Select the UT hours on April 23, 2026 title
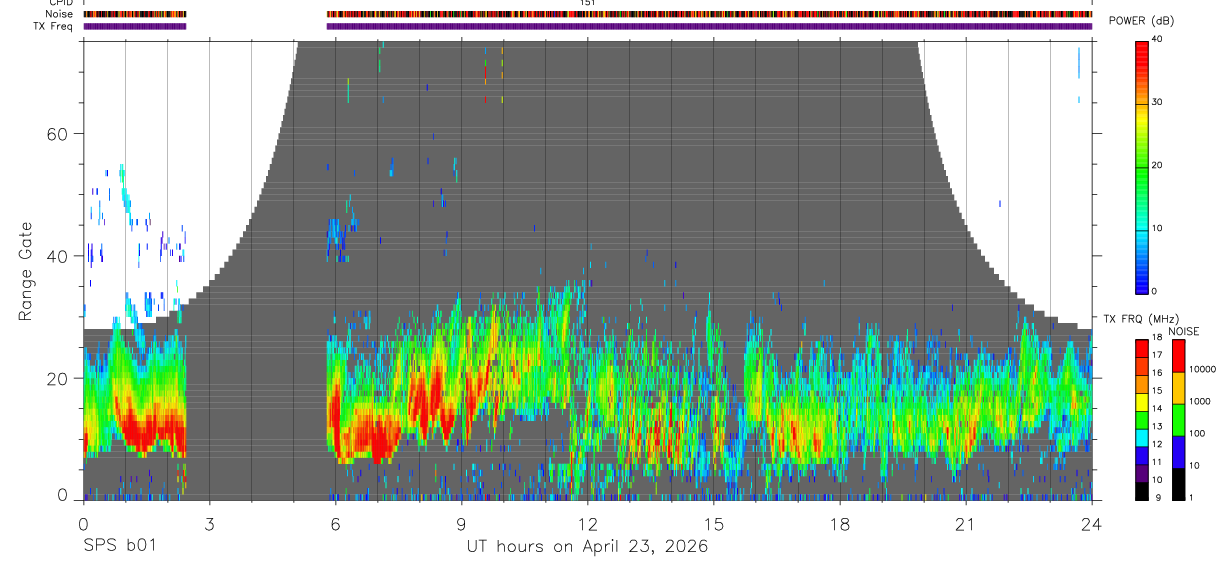The height and width of the screenshot is (567, 1228). 587,546
